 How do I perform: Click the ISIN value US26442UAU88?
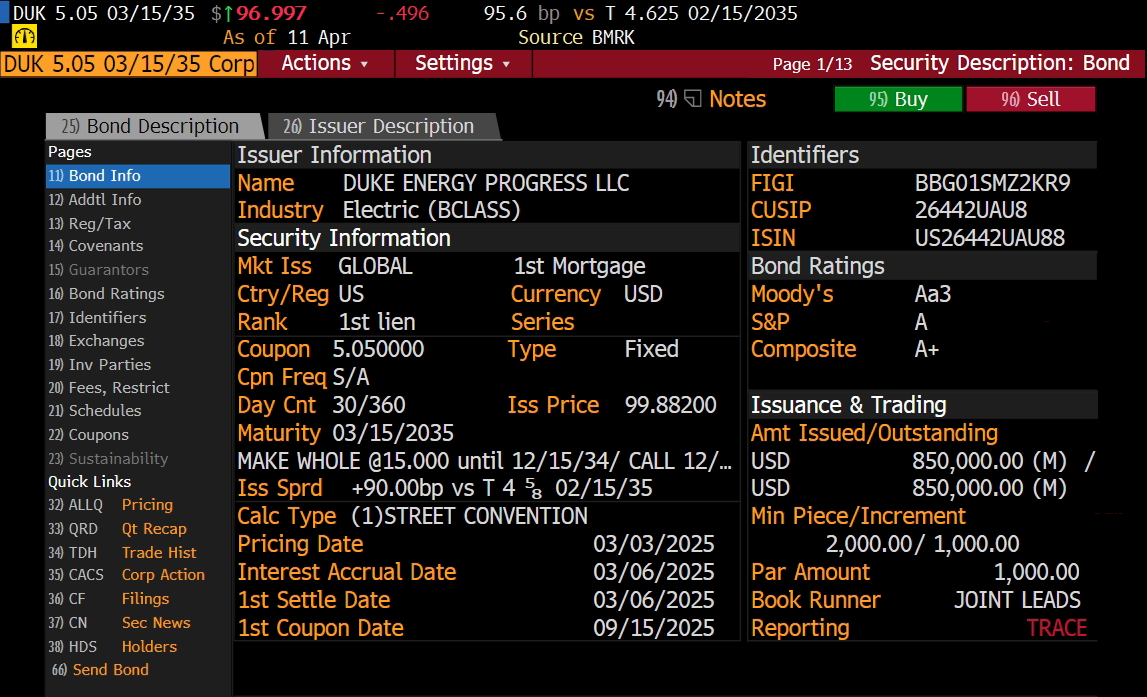pyautogui.click(x=990, y=238)
